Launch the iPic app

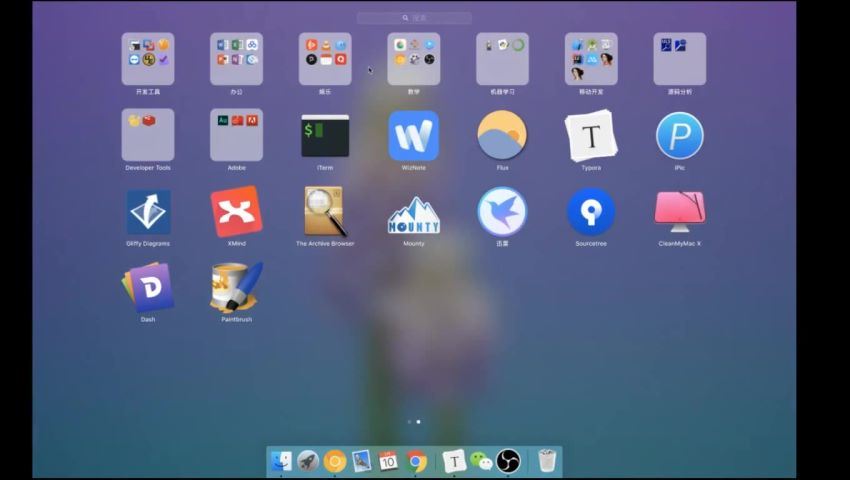tap(680, 136)
